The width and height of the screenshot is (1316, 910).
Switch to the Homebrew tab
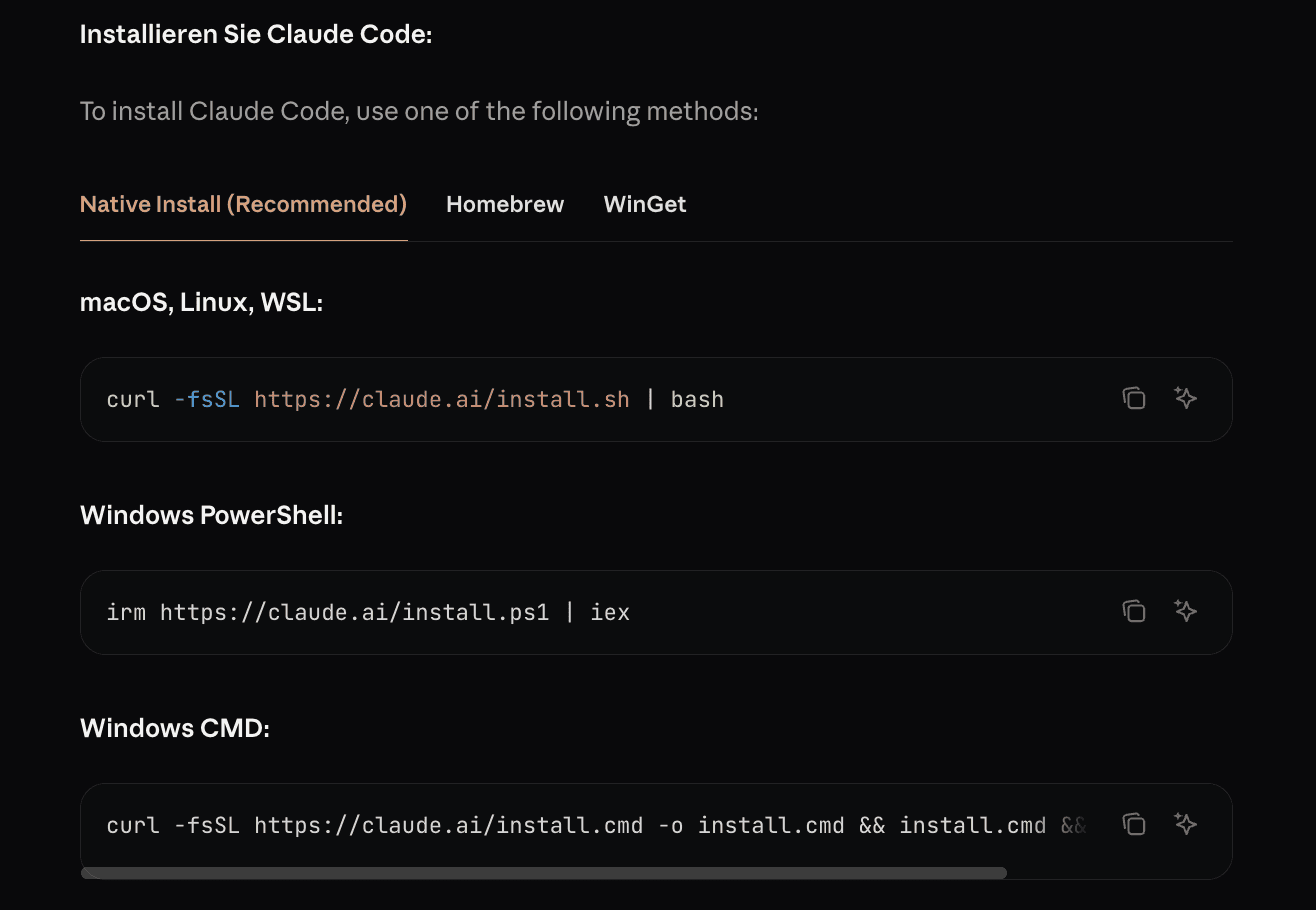pyautogui.click(x=505, y=204)
